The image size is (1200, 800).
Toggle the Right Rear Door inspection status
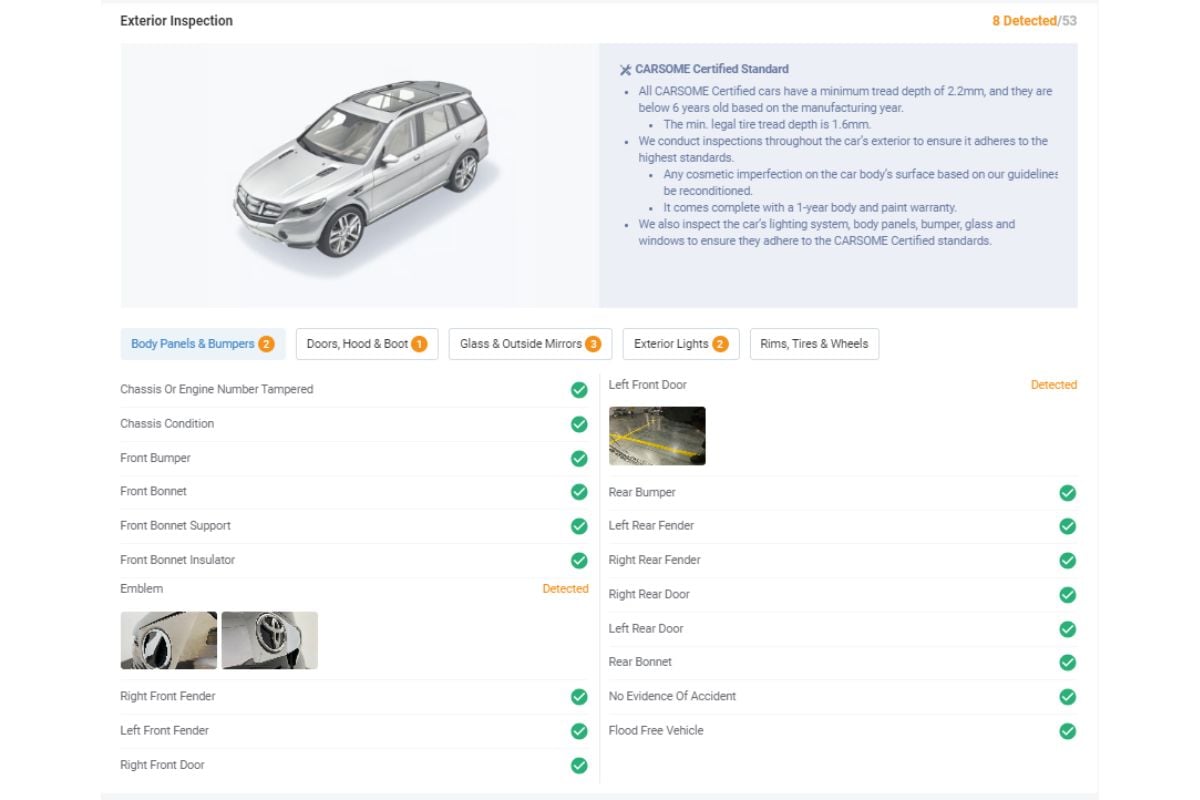[x=1067, y=594]
